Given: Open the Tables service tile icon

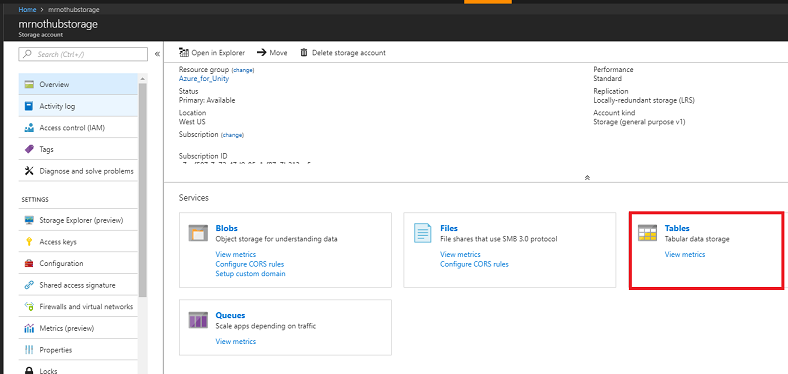Looking at the screenshot, I should point(647,233).
